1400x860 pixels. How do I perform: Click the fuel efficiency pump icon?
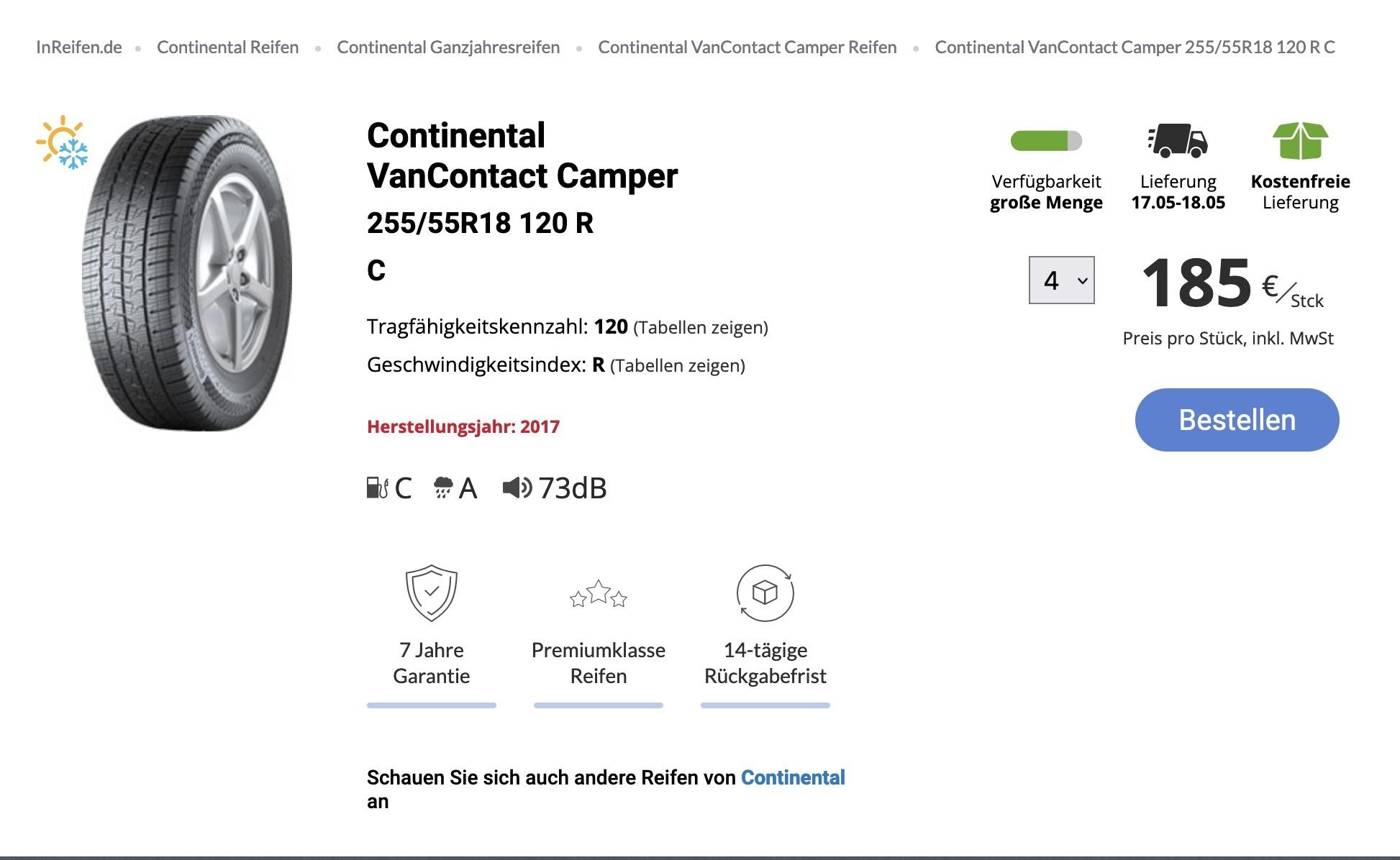pyautogui.click(x=377, y=488)
